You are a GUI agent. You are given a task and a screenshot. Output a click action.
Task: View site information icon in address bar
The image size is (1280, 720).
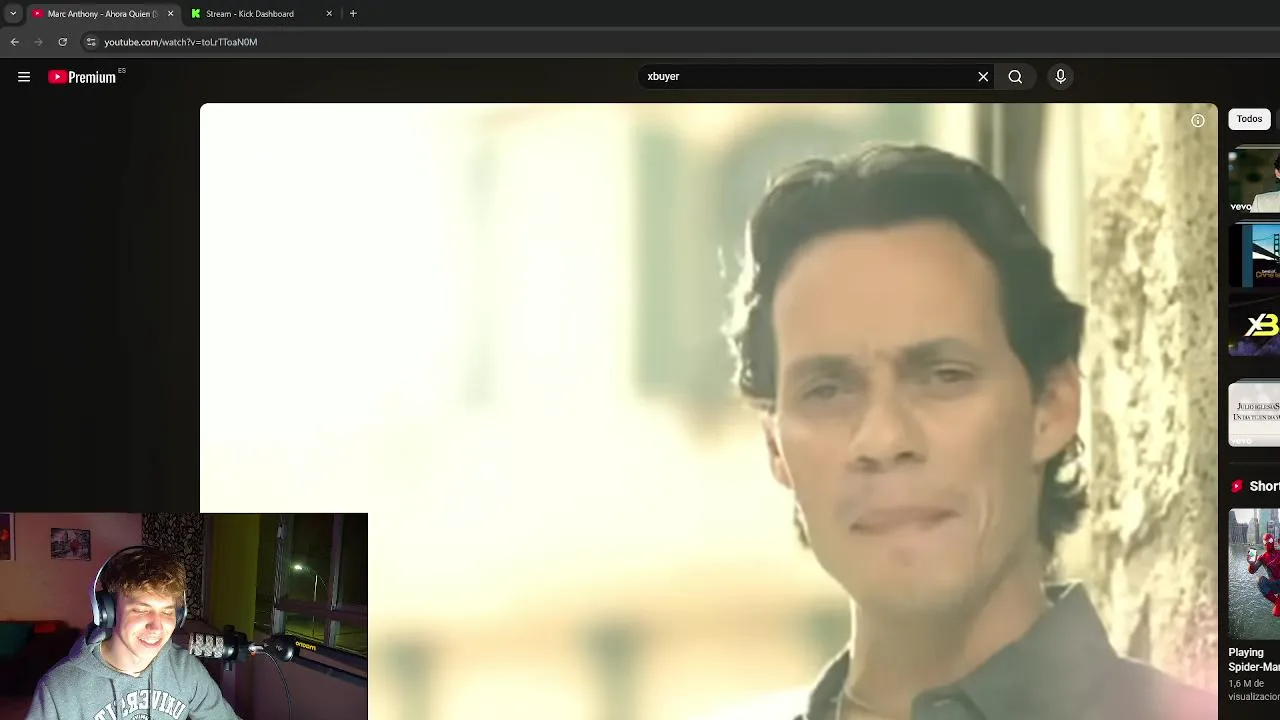click(x=91, y=42)
